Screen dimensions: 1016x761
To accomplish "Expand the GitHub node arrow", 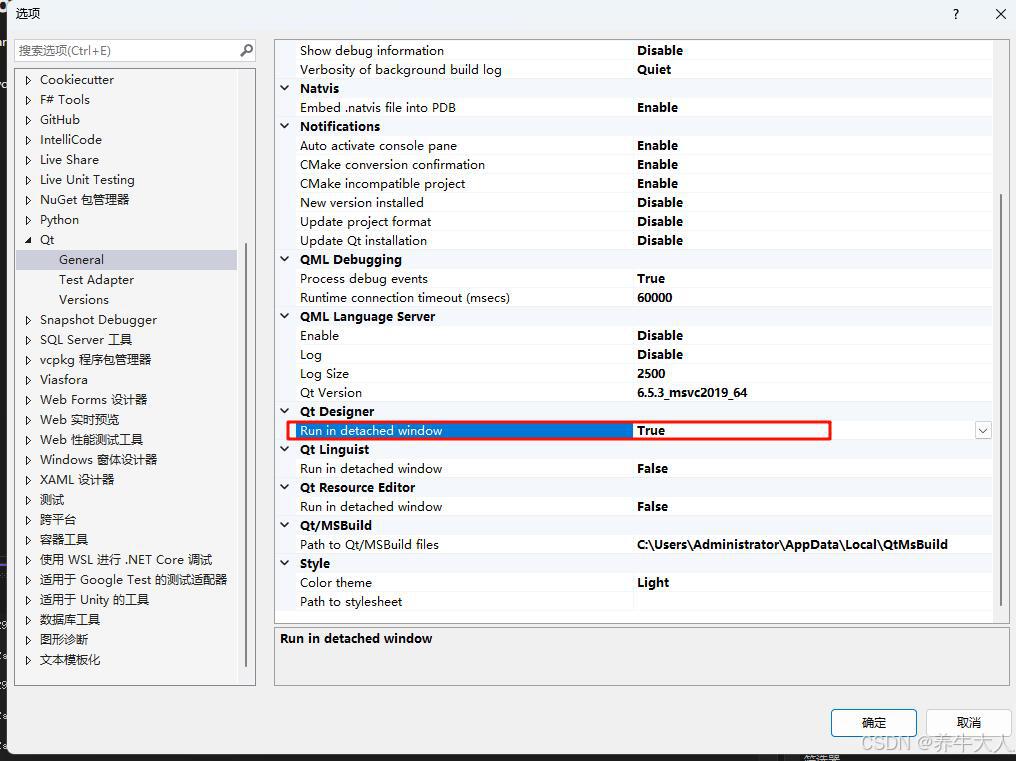I will click(x=28, y=121).
